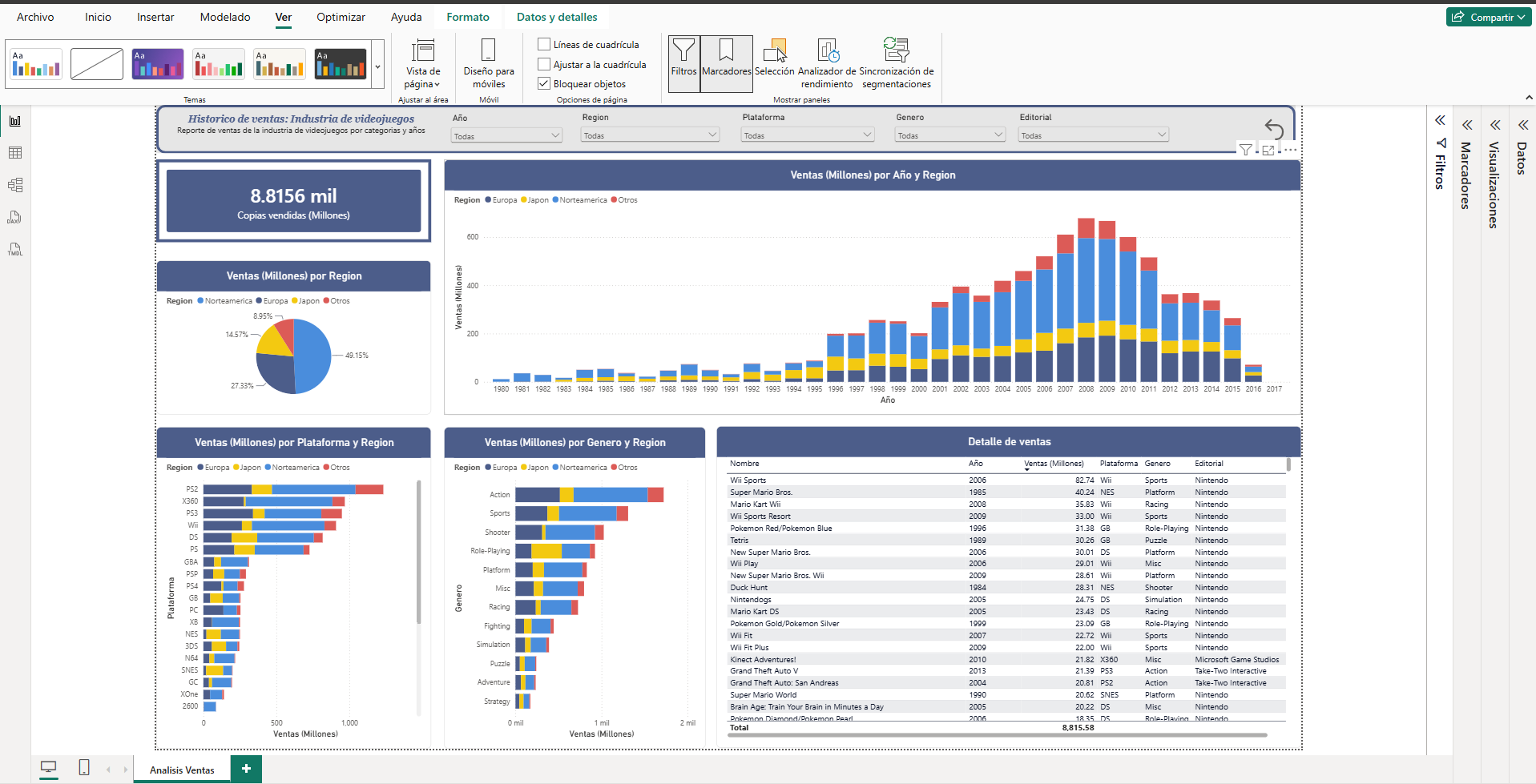1536x784 pixels.
Task: Open TMDL view icon in sidebar
Action: (15, 249)
